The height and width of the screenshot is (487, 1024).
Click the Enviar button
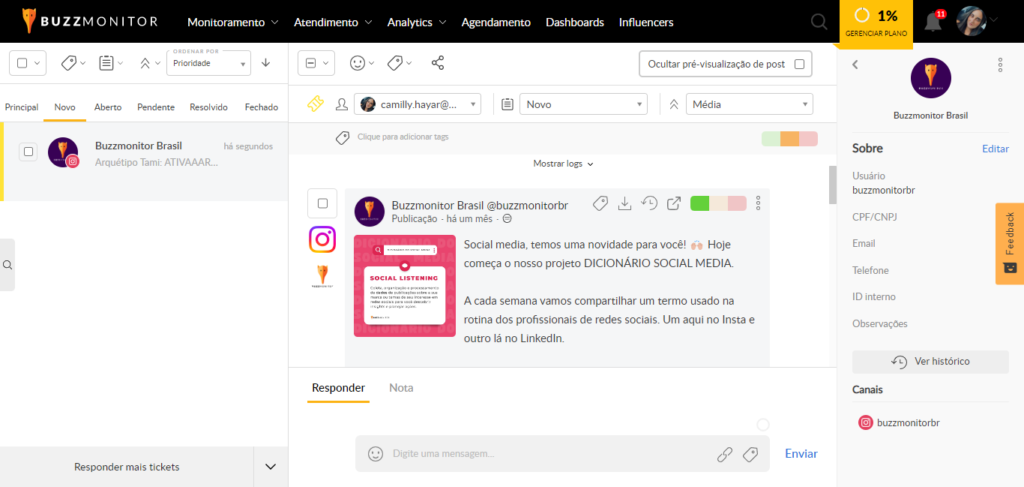coord(800,454)
